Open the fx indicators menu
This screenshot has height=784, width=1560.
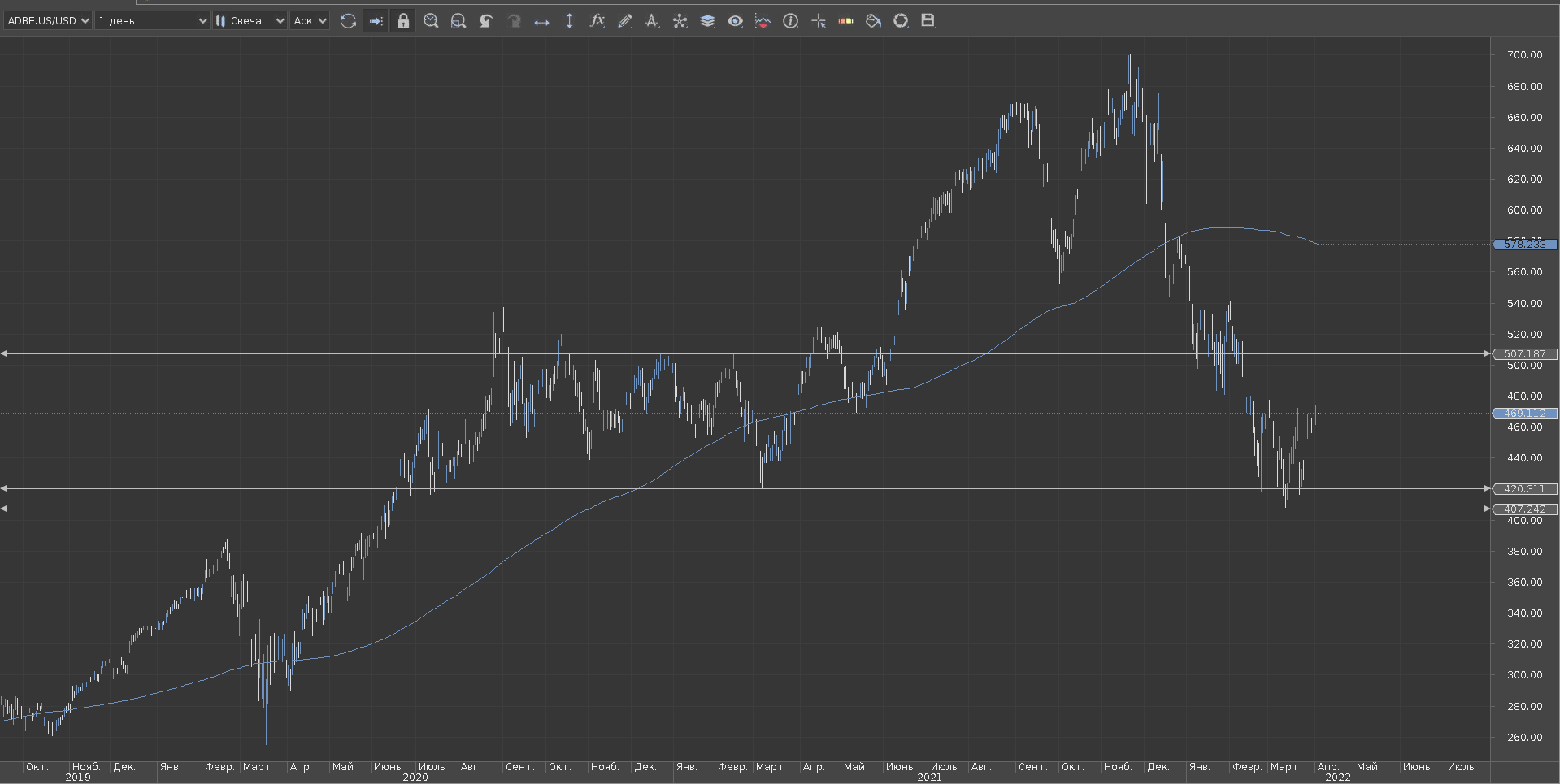pyautogui.click(x=597, y=21)
